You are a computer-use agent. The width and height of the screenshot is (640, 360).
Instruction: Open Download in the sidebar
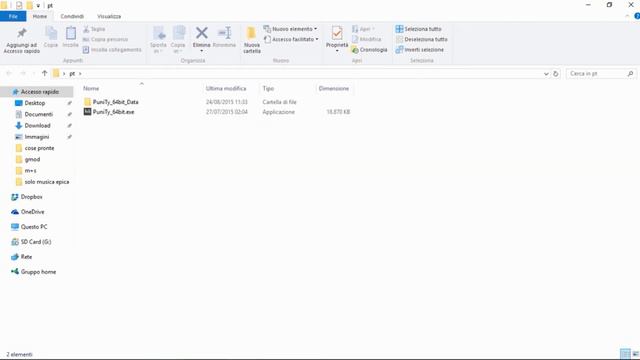pos(37,126)
